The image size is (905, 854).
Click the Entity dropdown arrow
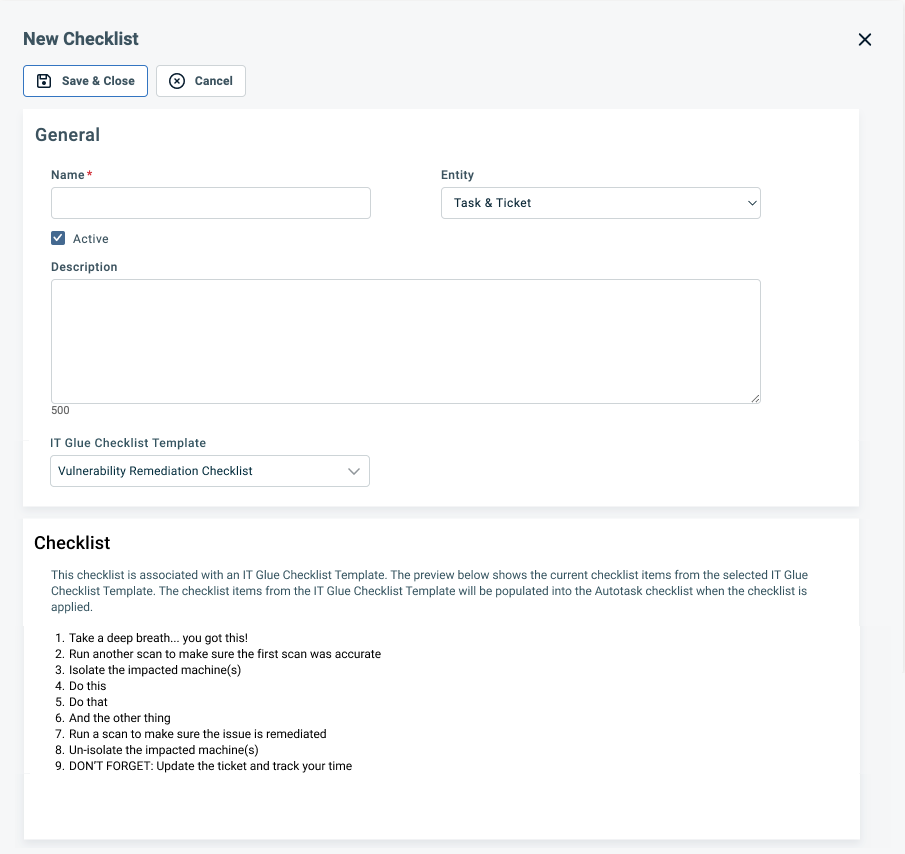pos(752,203)
